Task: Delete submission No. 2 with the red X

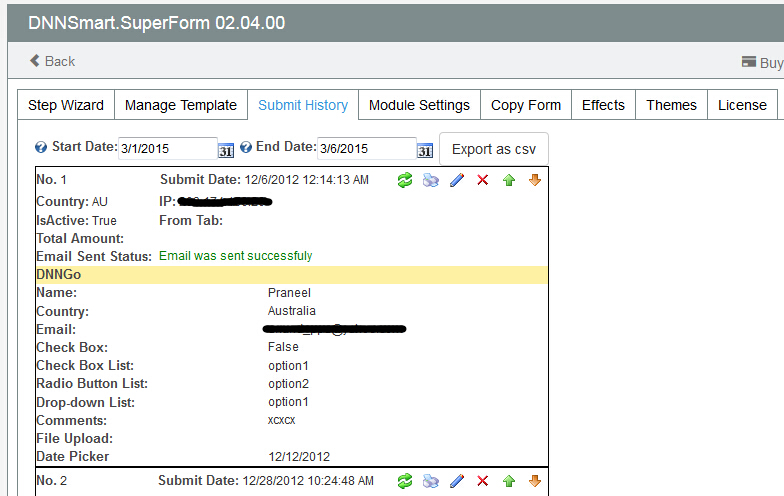Action: click(482, 481)
